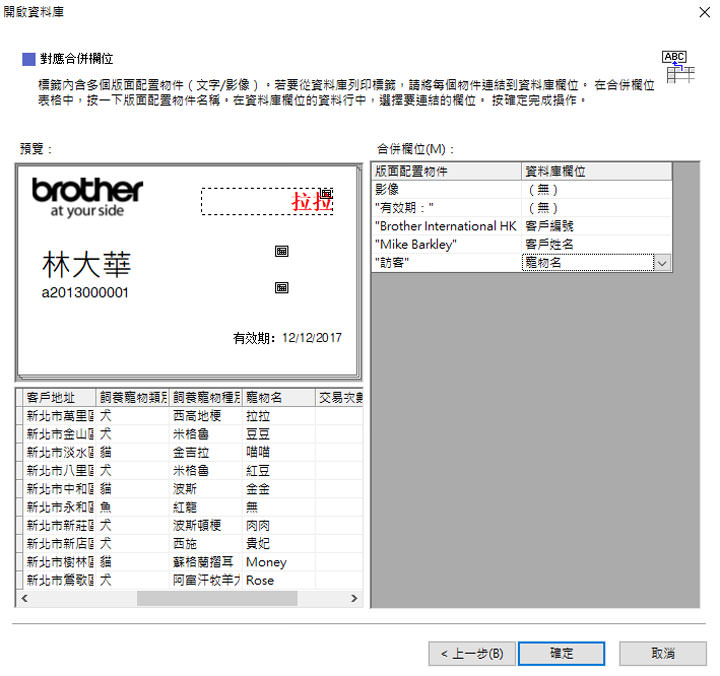Select the Rose pet name cell
Viewport: 720px width, 676px height.
pyautogui.click(x=279, y=580)
